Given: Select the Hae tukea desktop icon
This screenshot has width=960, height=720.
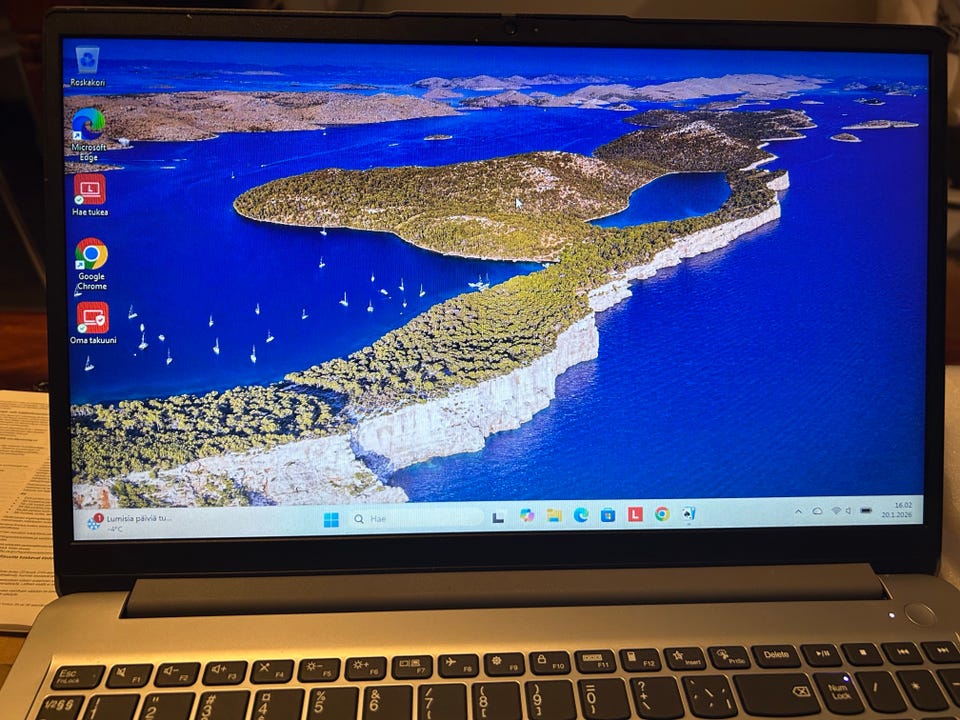Looking at the screenshot, I should (90, 195).
